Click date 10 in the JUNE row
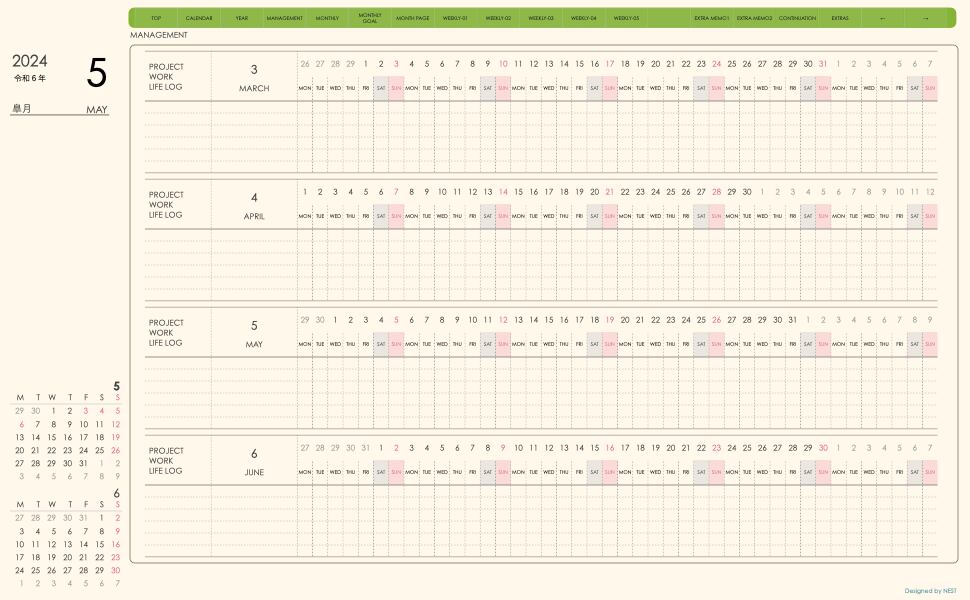970x600 pixels. [x=518, y=448]
